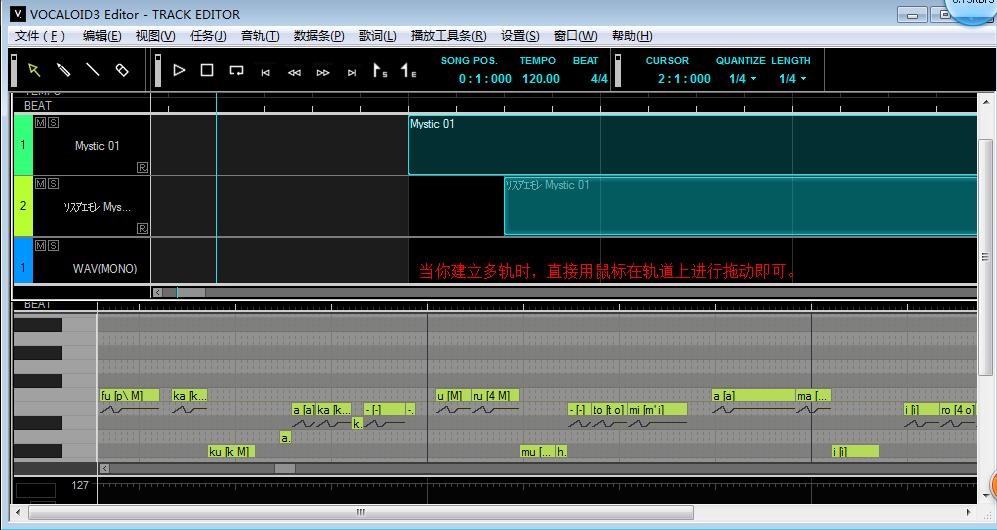Viewport: 997px width, 530px height.
Task: Click the piano roll scrollbar left arrow
Action: (104, 468)
